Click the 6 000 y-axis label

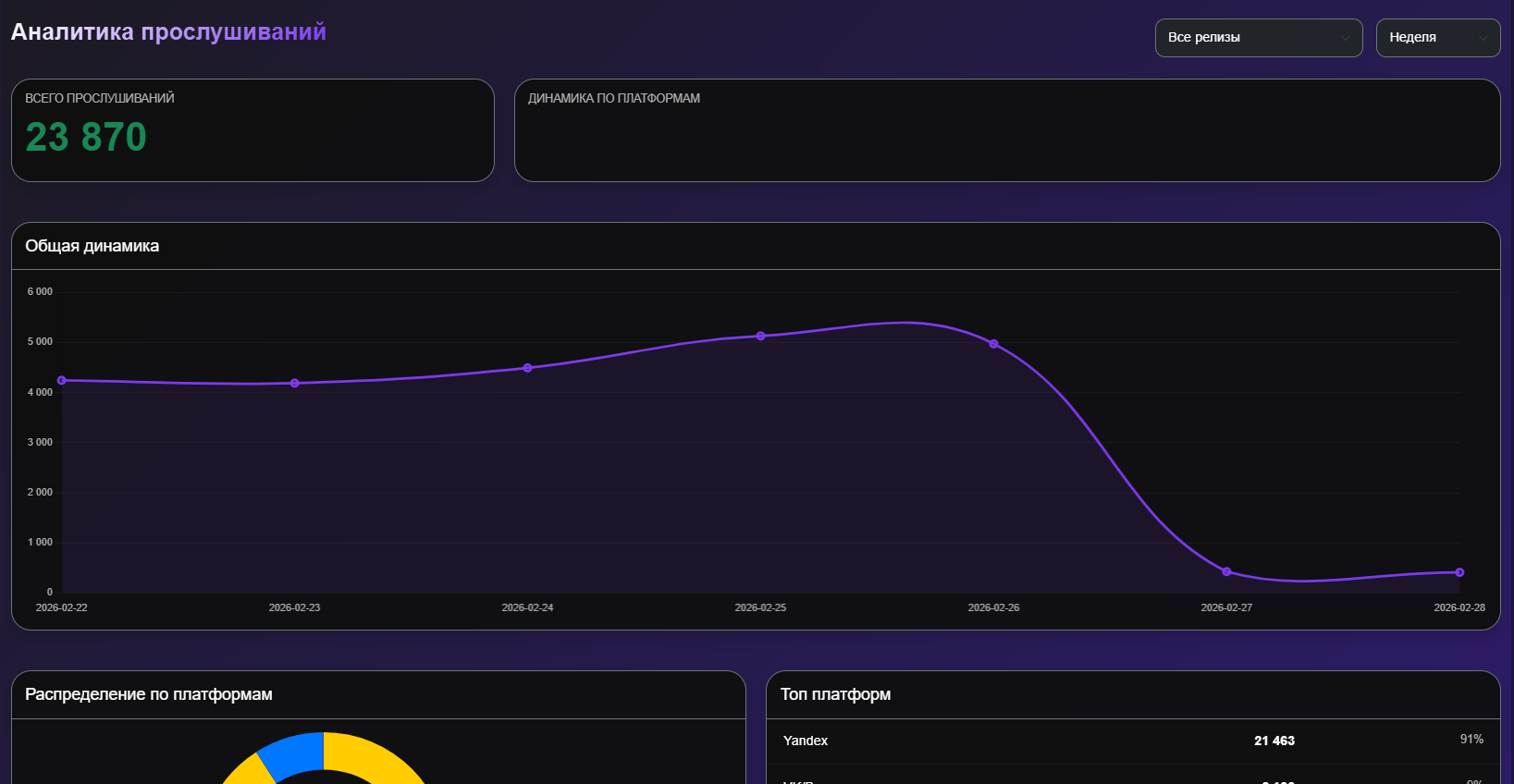(40, 291)
